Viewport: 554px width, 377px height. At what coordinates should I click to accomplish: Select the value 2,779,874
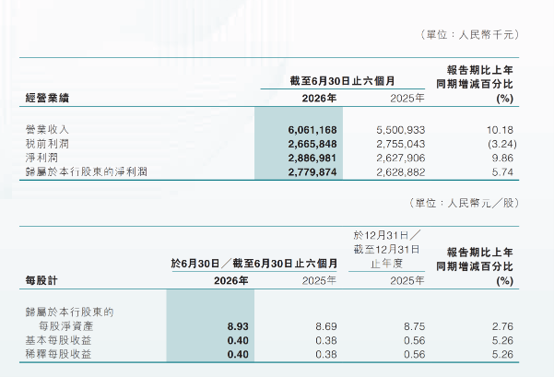click(312, 172)
